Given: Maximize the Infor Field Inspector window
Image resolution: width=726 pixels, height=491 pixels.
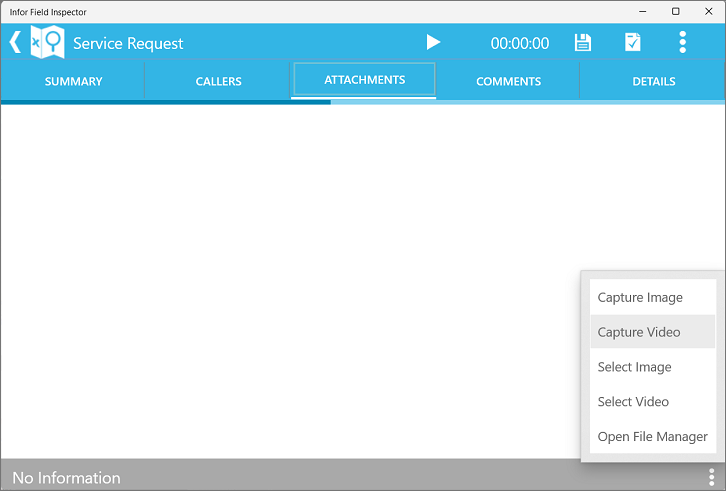Looking at the screenshot, I should 675,11.
